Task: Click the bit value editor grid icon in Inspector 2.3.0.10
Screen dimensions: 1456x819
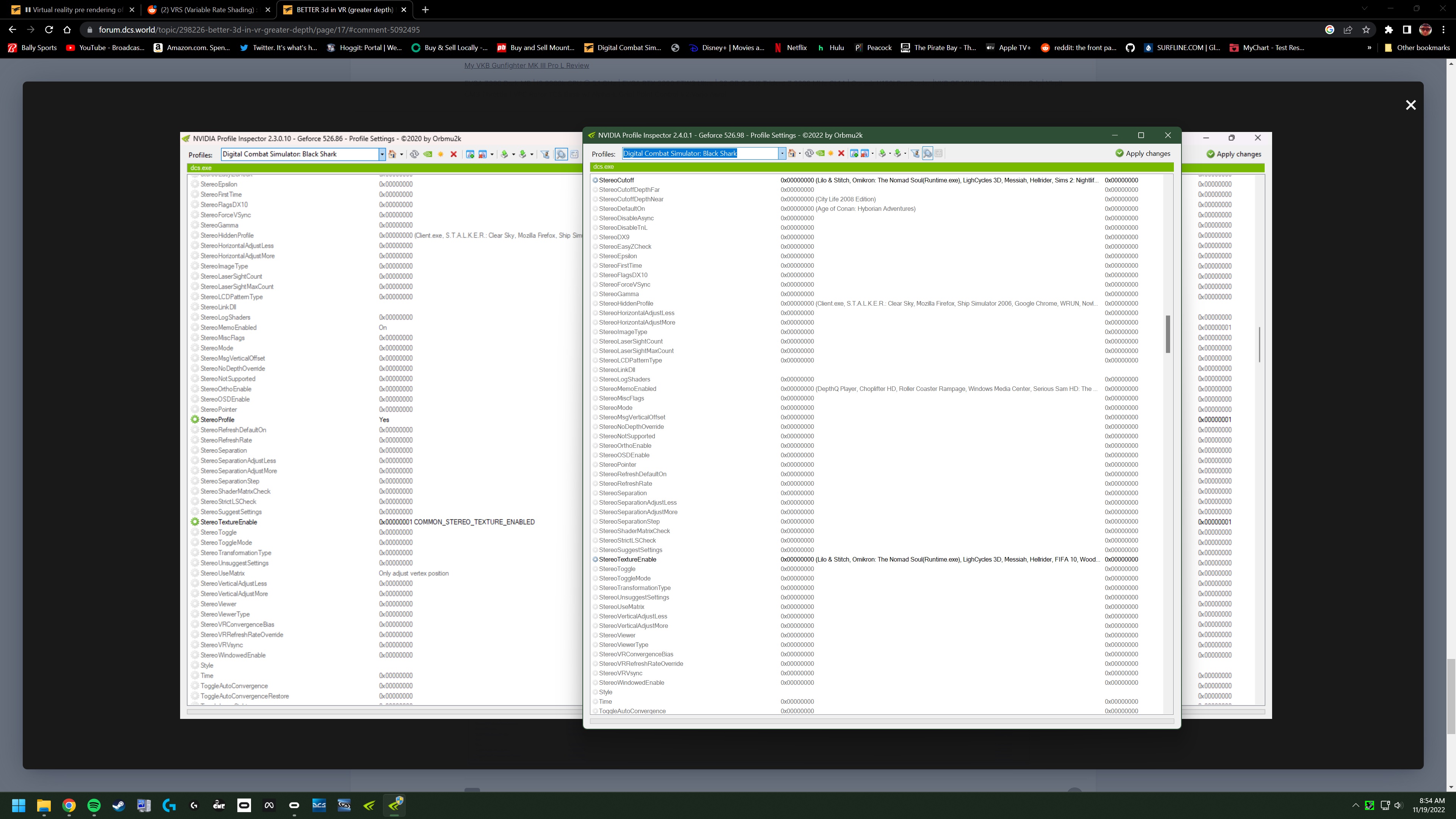Action: click(574, 154)
